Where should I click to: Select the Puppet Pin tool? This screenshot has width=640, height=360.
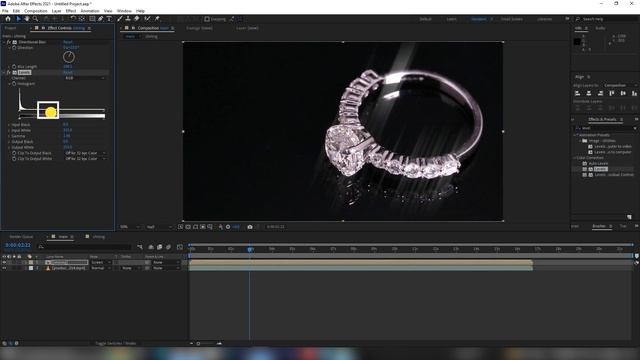tap(157, 19)
